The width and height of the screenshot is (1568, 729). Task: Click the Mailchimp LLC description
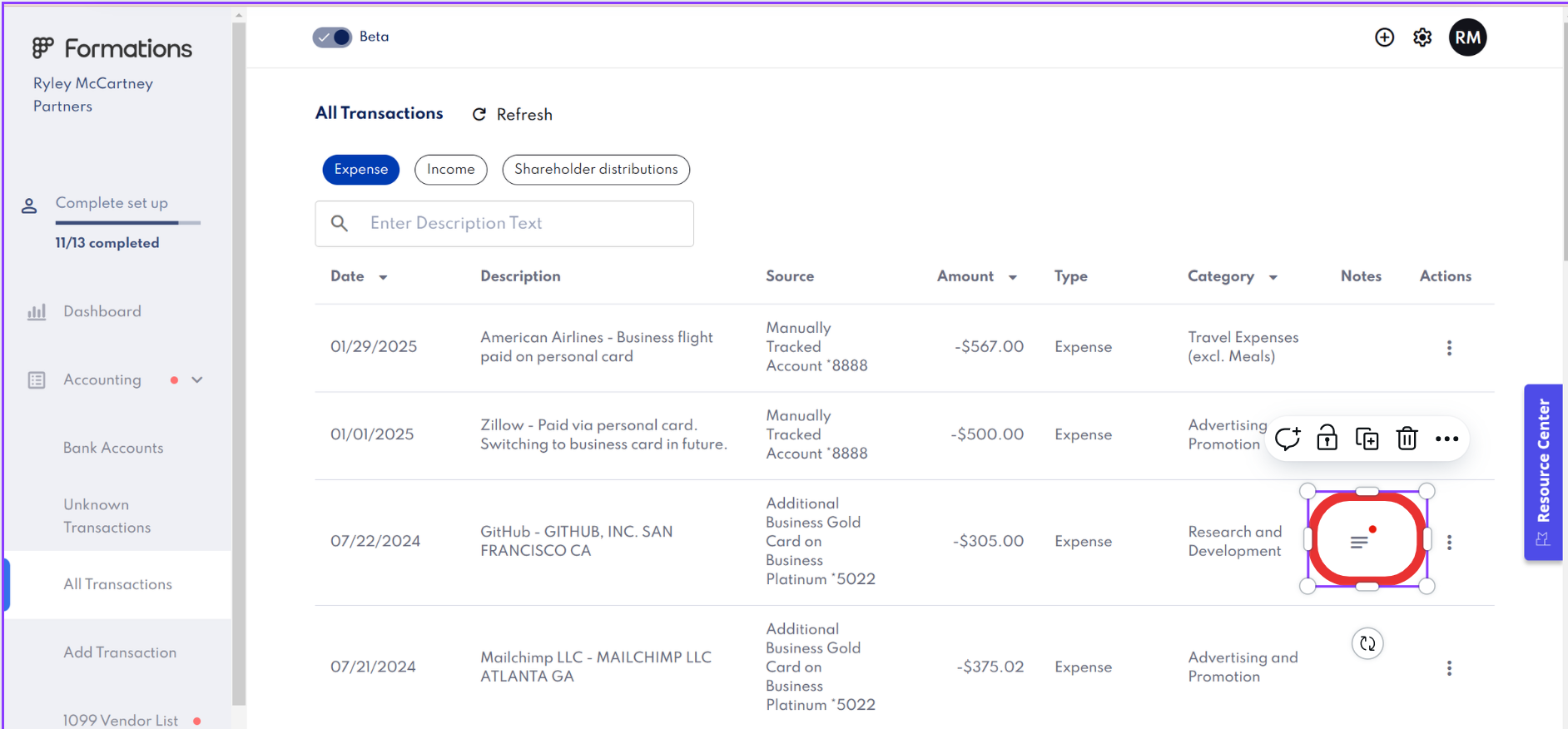click(596, 667)
